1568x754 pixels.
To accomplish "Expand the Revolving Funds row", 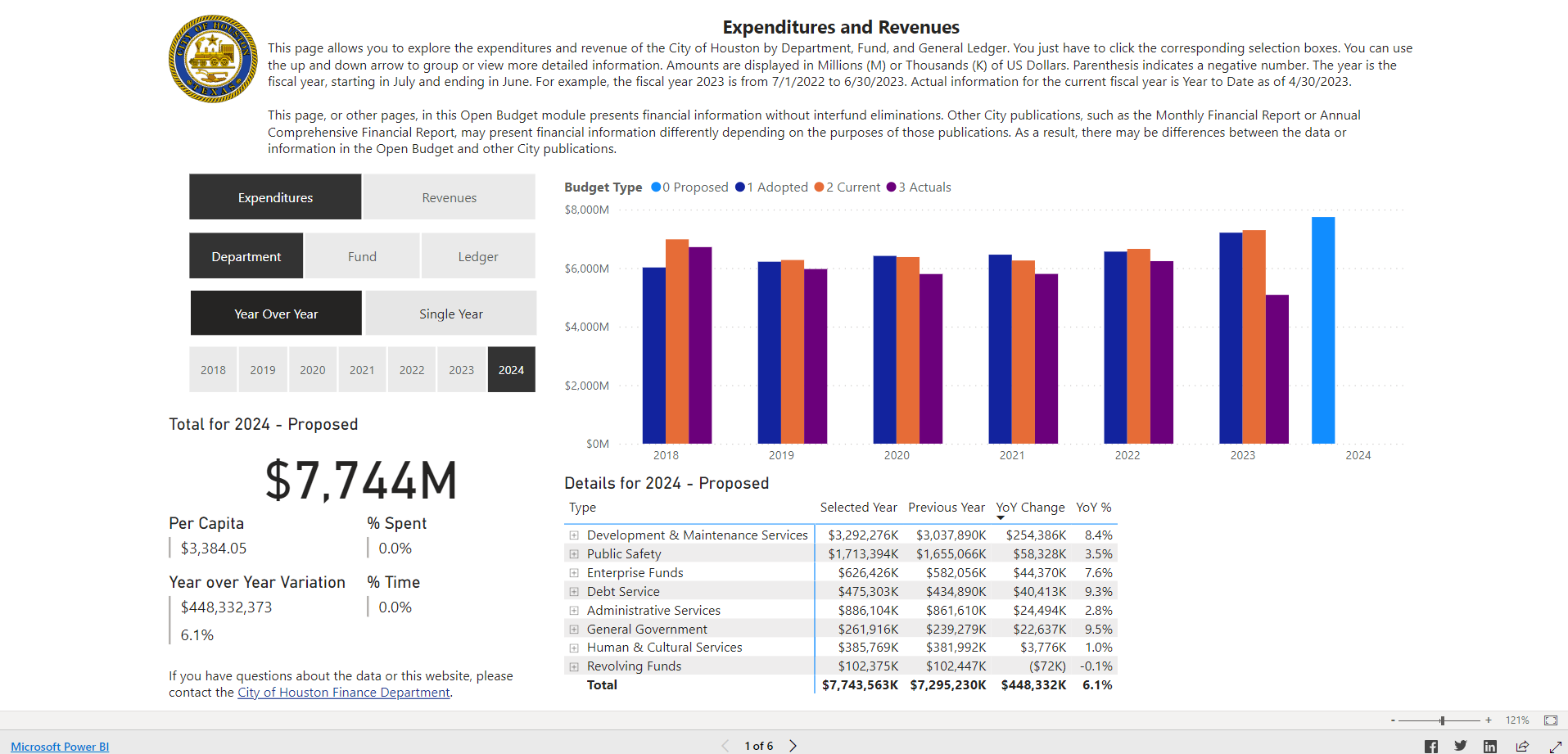I will (574, 666).
